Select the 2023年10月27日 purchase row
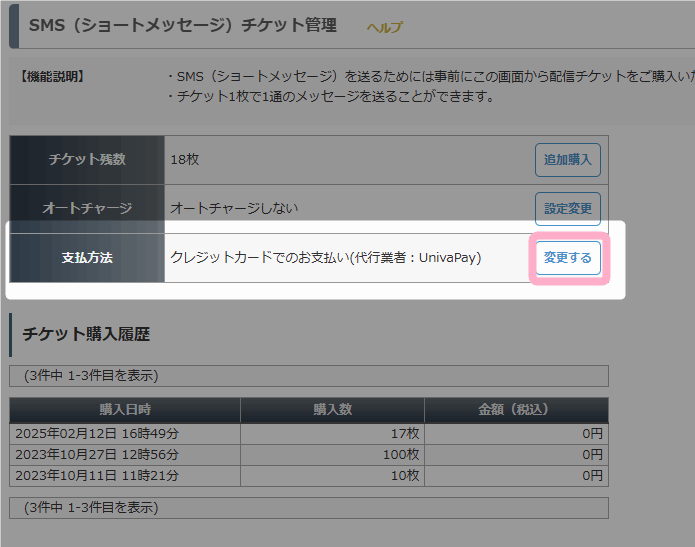Screen dimensions: 695x547 pos(309,455)
